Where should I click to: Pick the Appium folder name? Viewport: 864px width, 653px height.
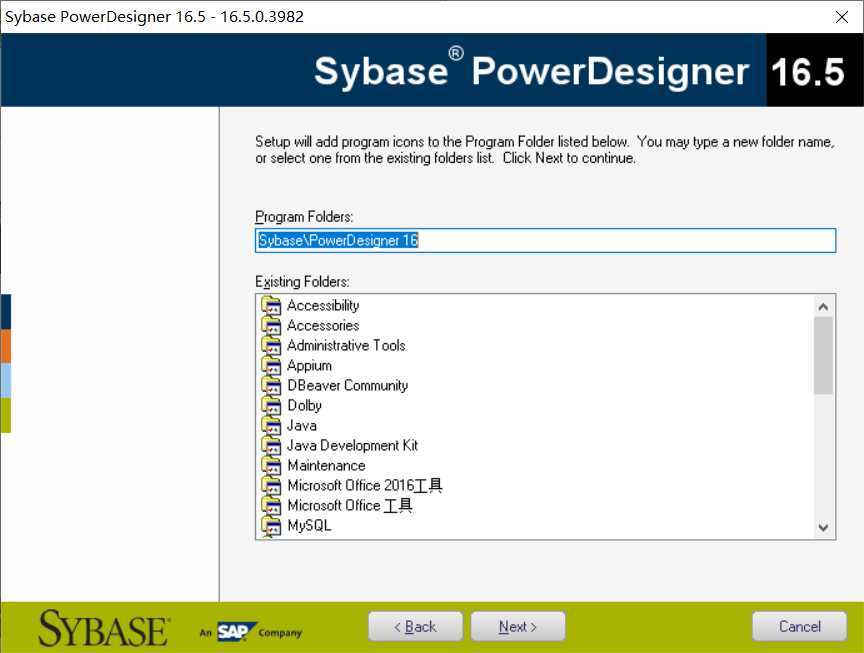pos(309,366)
